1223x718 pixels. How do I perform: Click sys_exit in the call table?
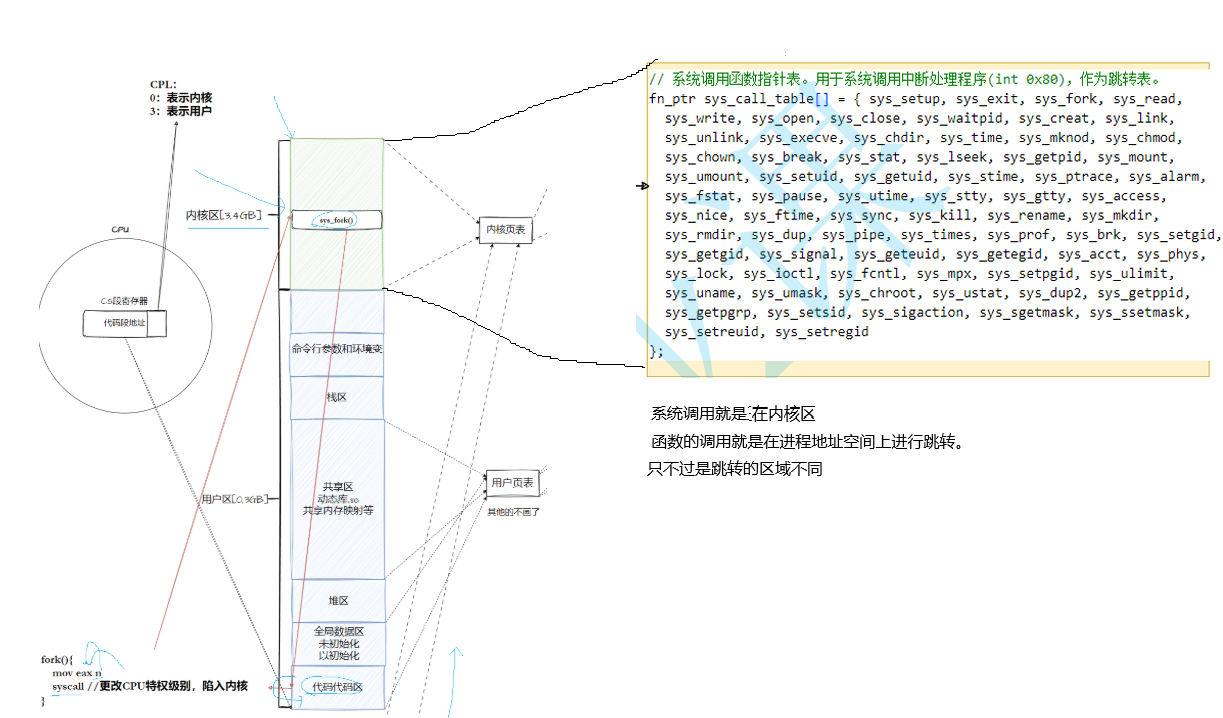tap(988, 99)
